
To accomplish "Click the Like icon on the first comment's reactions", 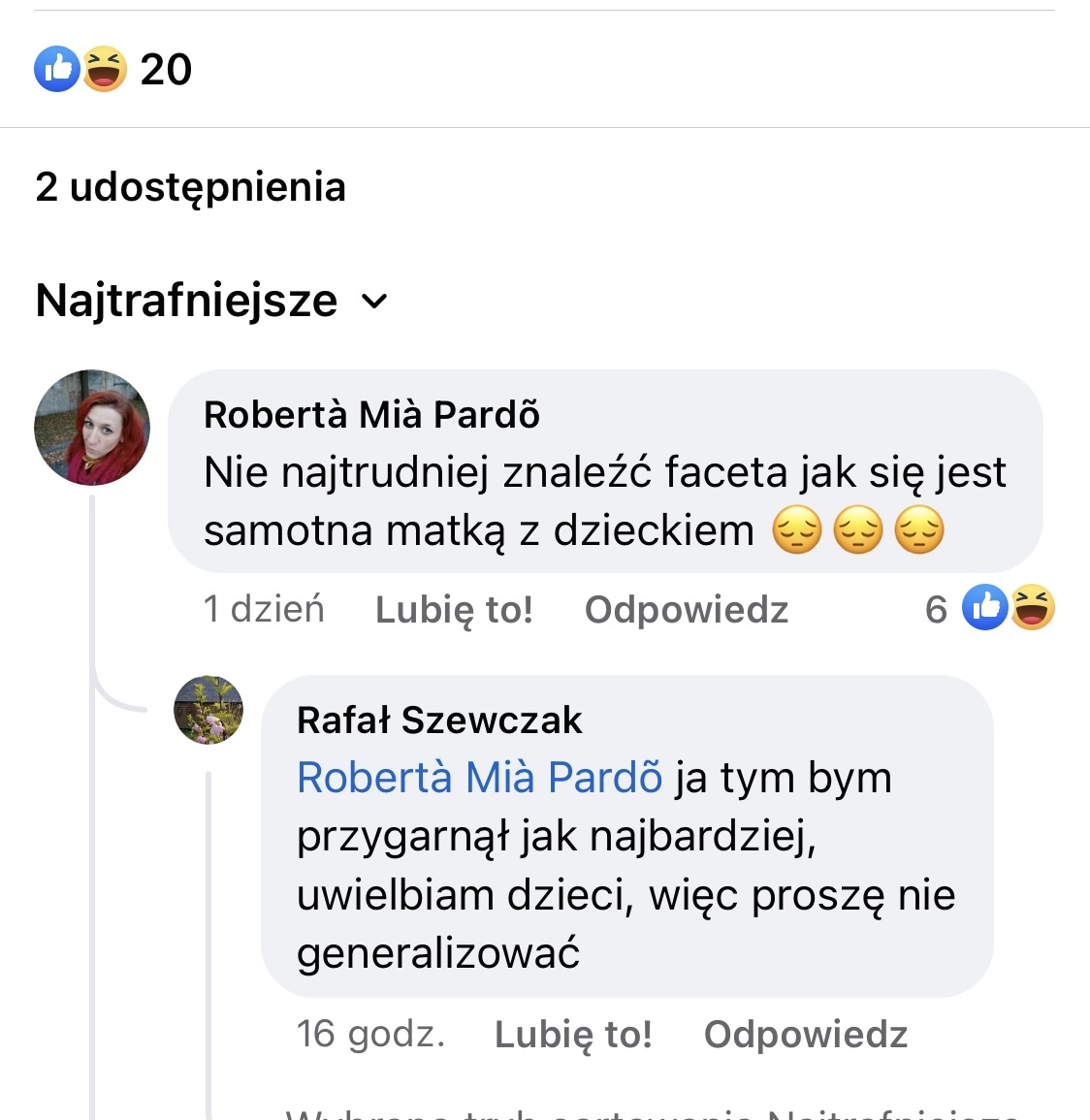I will [984, 608].
